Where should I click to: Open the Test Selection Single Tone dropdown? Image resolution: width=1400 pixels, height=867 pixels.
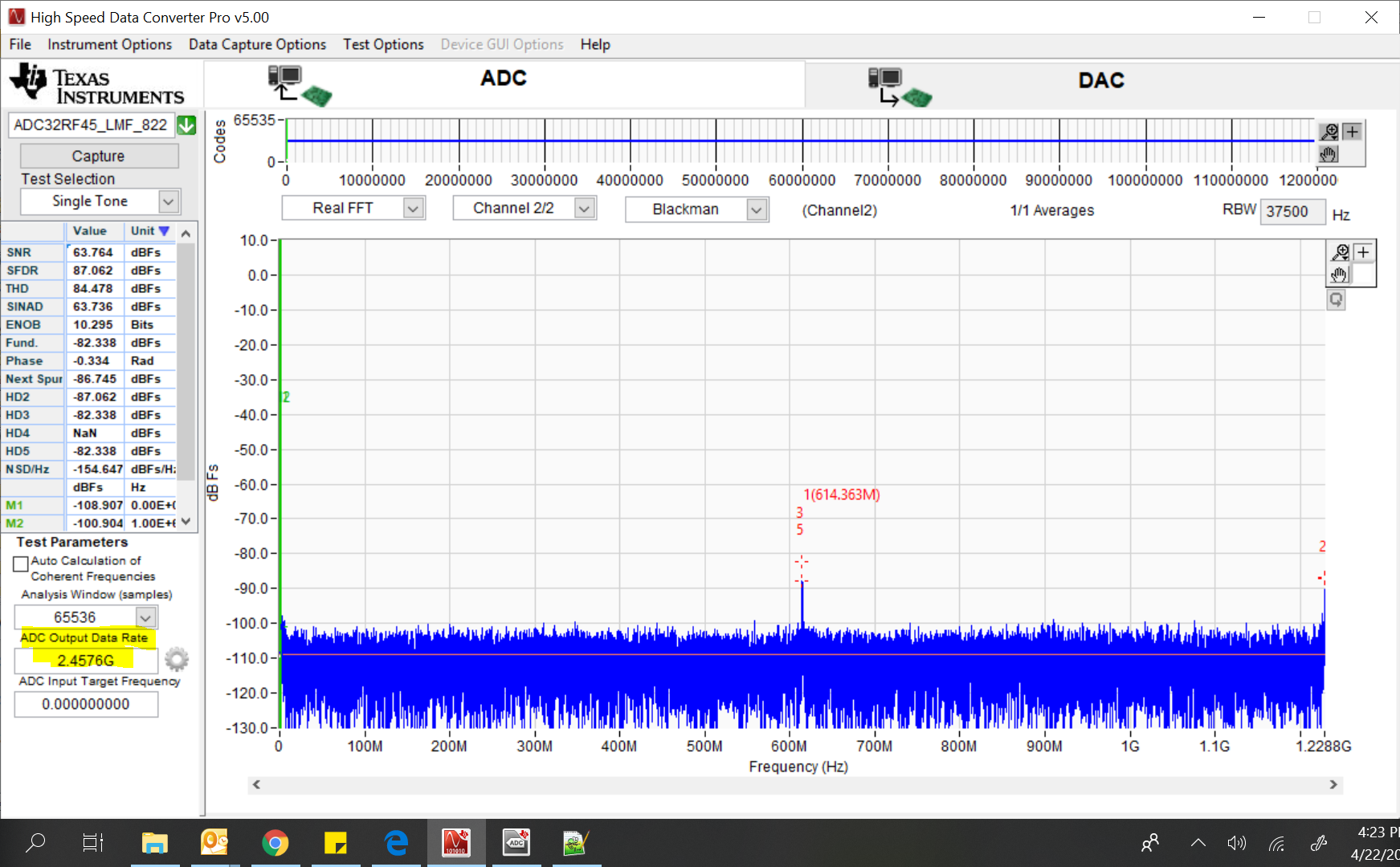point(169,201)
